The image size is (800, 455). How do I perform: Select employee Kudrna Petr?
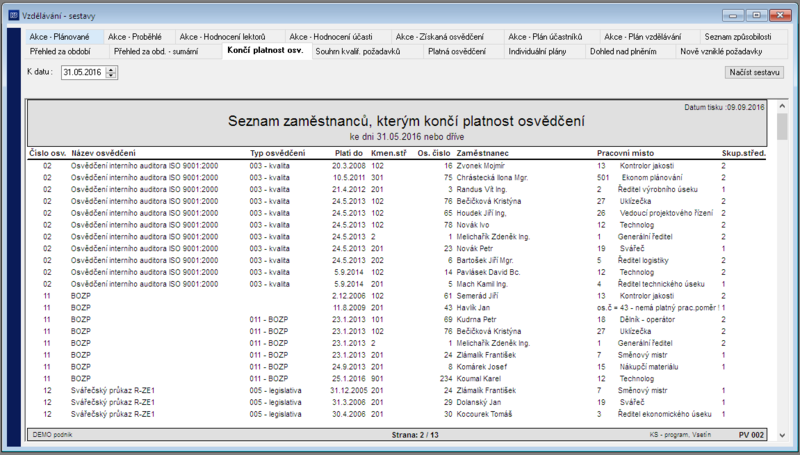pos(476,319)
